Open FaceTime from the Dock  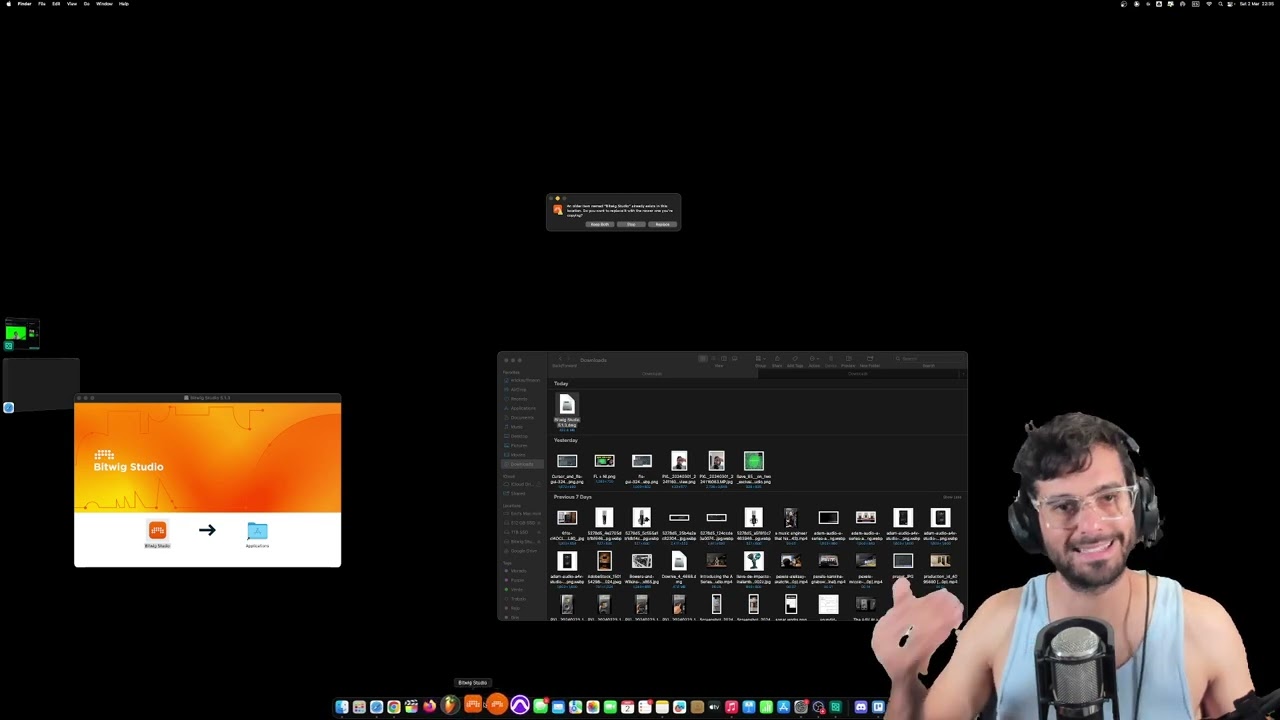[610, 707]
